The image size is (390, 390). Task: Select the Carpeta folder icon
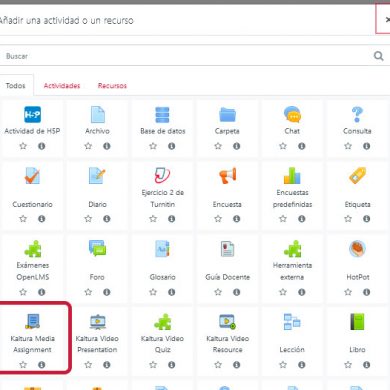[227, 115]
